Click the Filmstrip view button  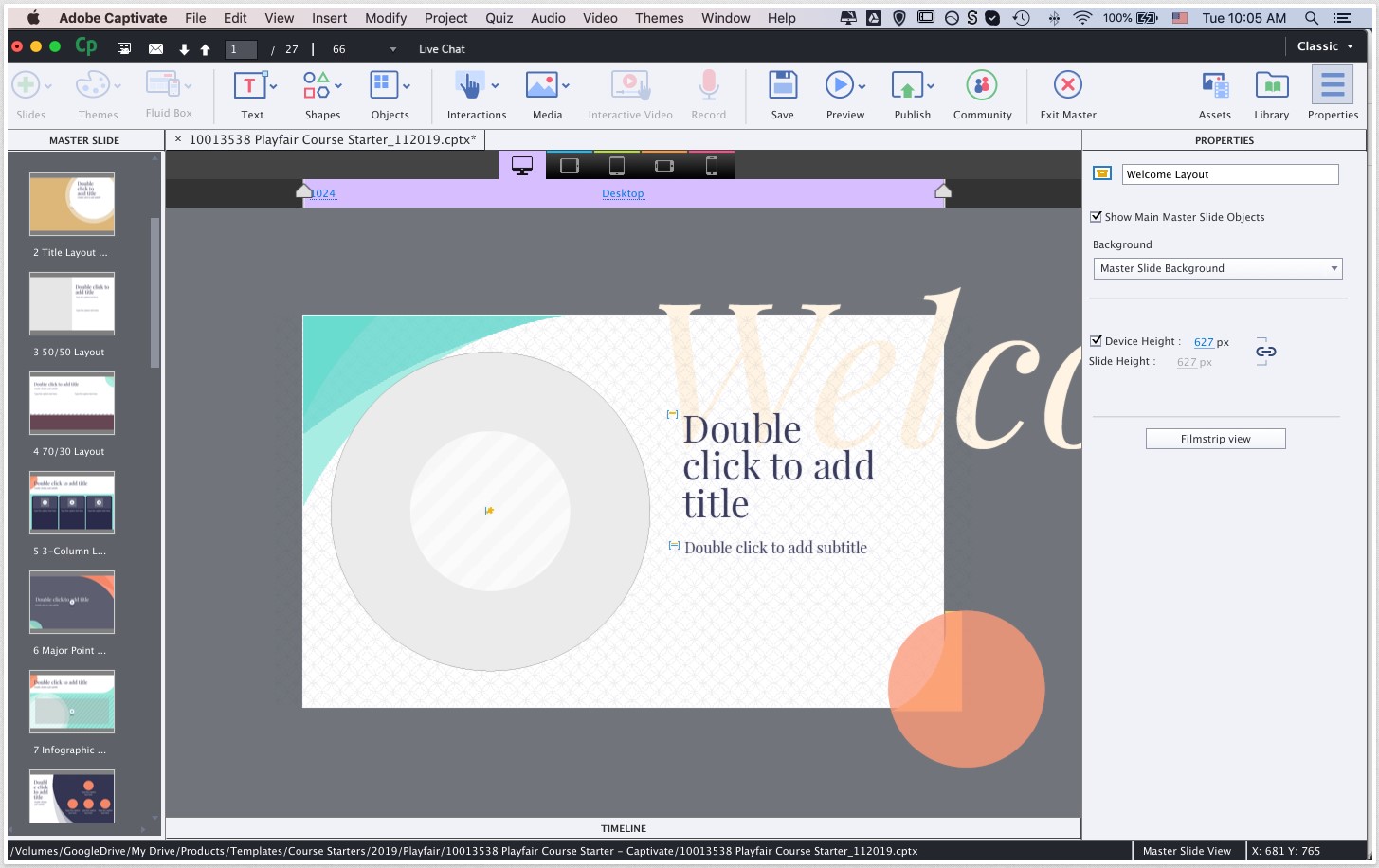[1215, 439]
